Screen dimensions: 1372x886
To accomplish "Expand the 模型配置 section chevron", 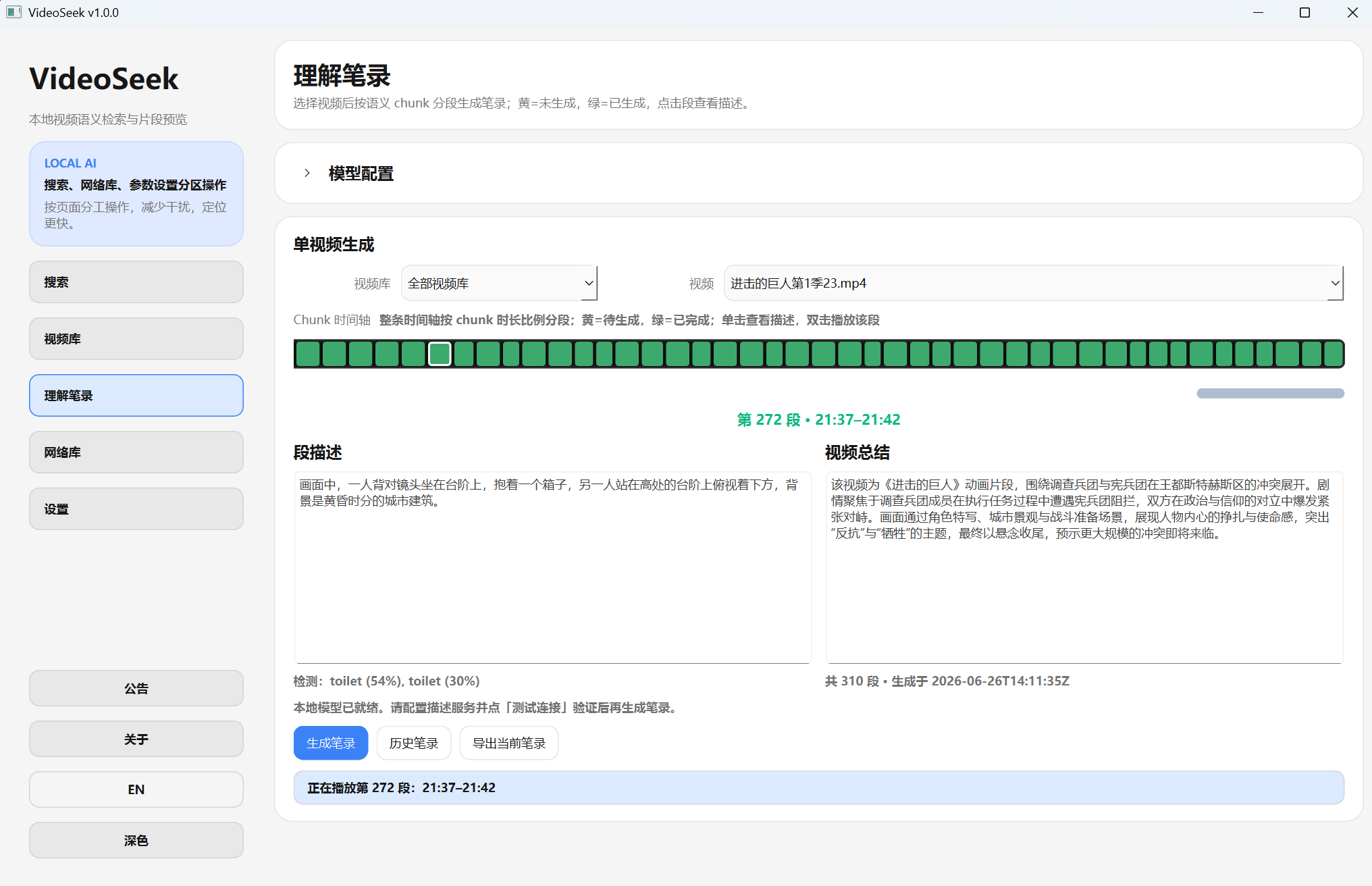I will coord(307,173).
